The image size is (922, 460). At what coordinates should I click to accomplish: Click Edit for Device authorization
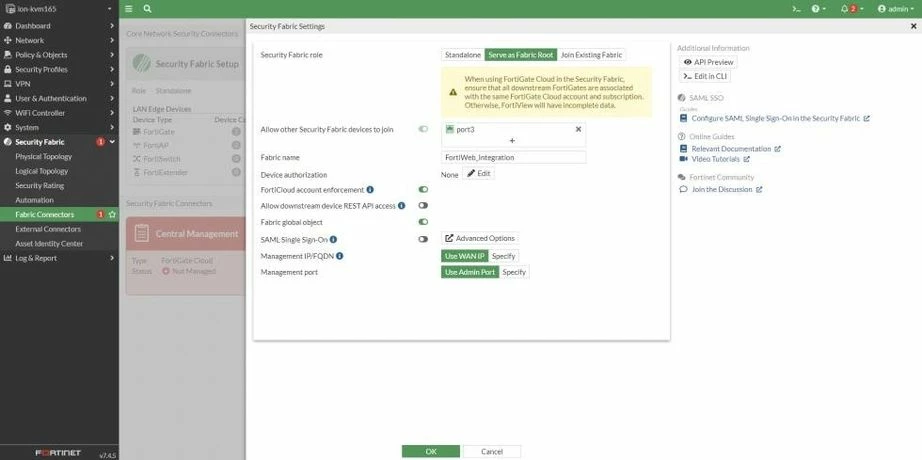[x=478, y=174]
